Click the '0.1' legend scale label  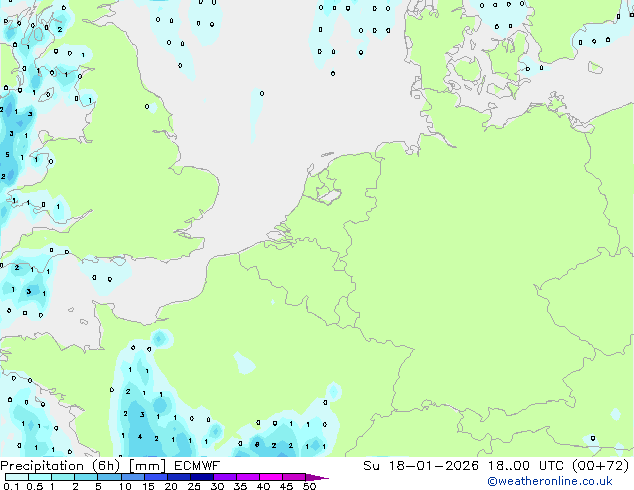[x=11, y=486]
